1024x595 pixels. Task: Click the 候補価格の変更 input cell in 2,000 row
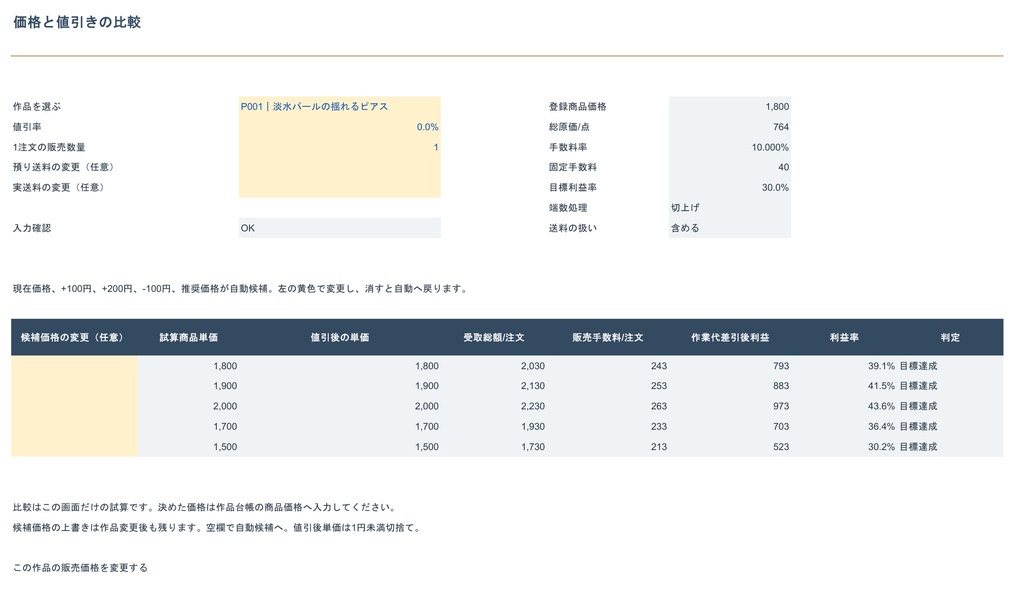tap(74, 406)
